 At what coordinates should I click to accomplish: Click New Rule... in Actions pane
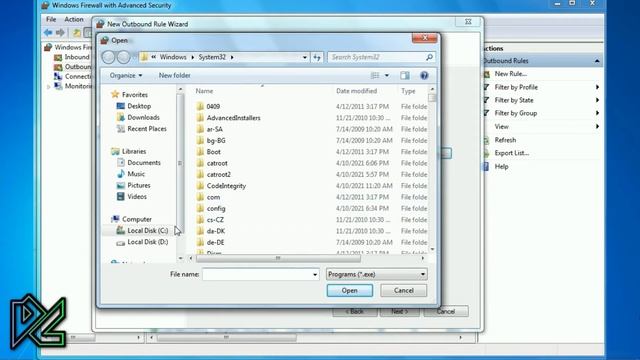[x=511, y=74]
